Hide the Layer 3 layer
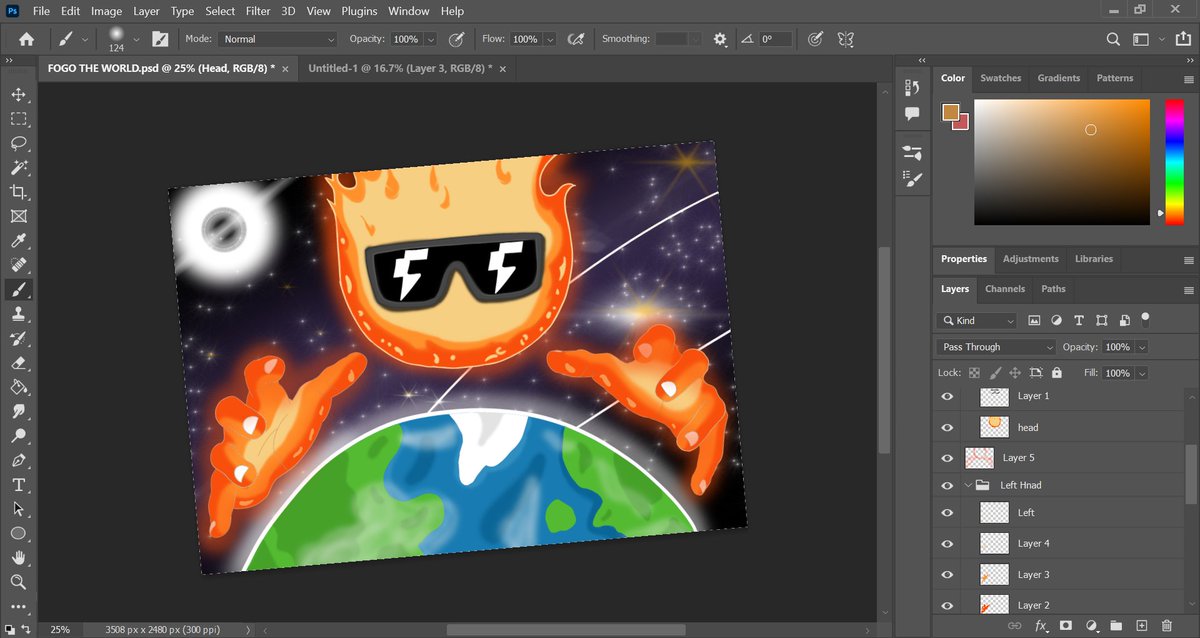This screenshot has width=1200, height=638. 947,575
